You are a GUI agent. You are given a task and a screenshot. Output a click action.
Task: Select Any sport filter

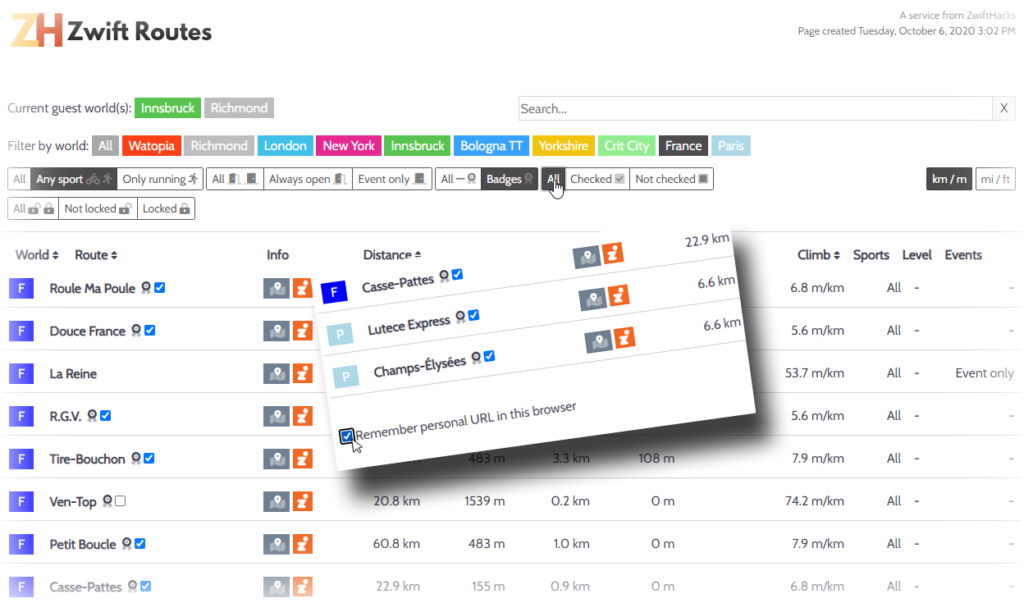coord(74,179)
